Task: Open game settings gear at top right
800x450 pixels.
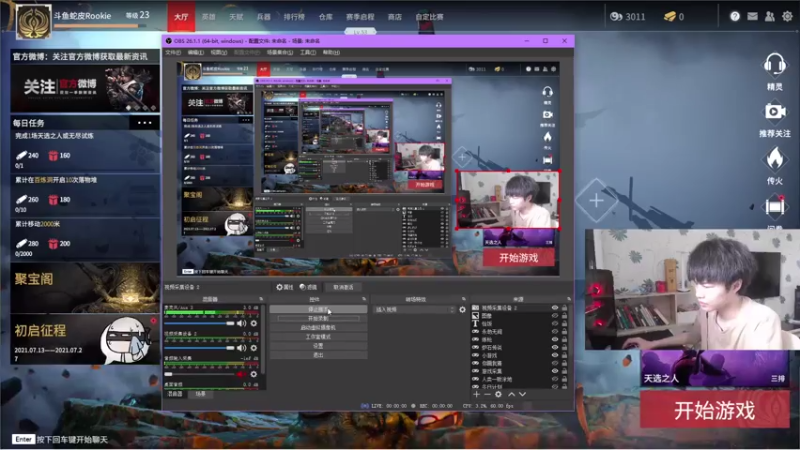Action: (787, 16)
